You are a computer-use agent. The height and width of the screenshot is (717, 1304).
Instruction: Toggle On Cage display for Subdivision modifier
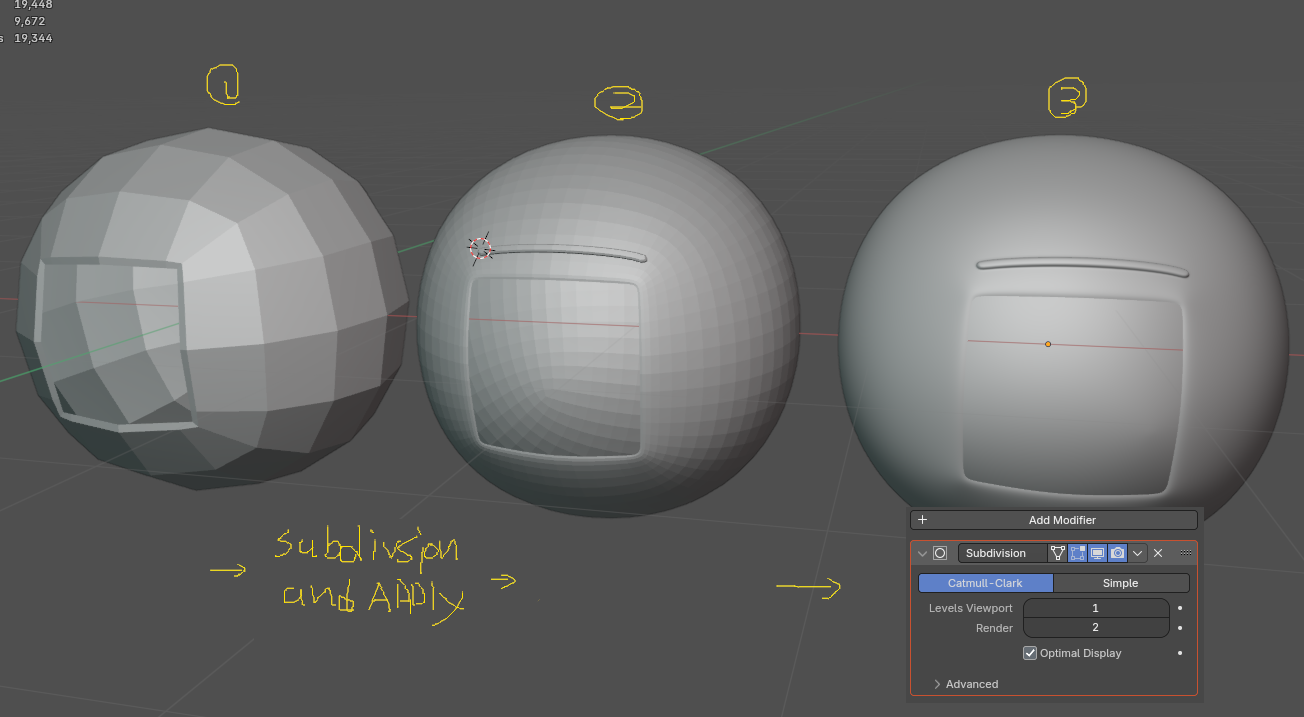click(1057, 553)
